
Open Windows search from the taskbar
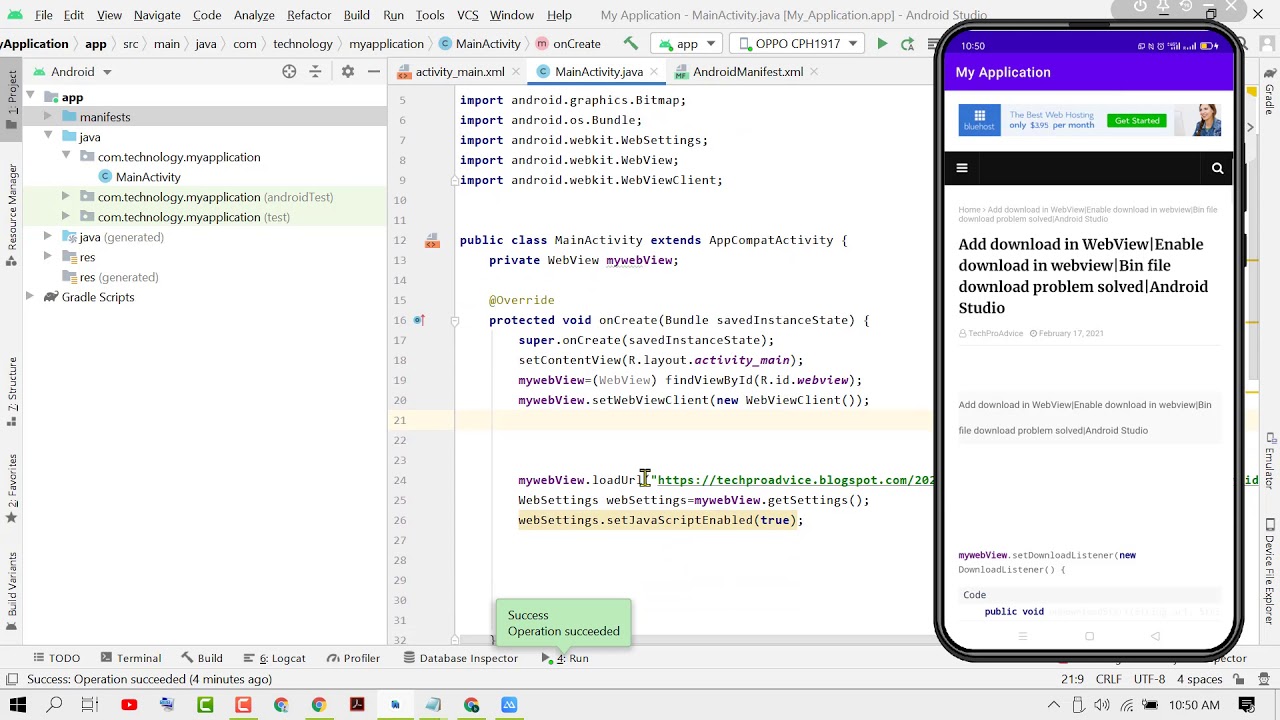coord(54,705)
